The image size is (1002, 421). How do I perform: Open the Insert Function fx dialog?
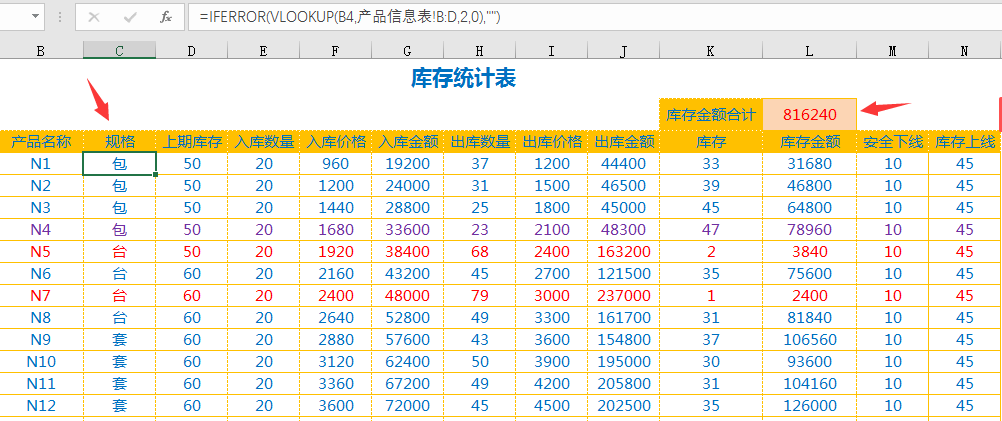click(166, 17)
